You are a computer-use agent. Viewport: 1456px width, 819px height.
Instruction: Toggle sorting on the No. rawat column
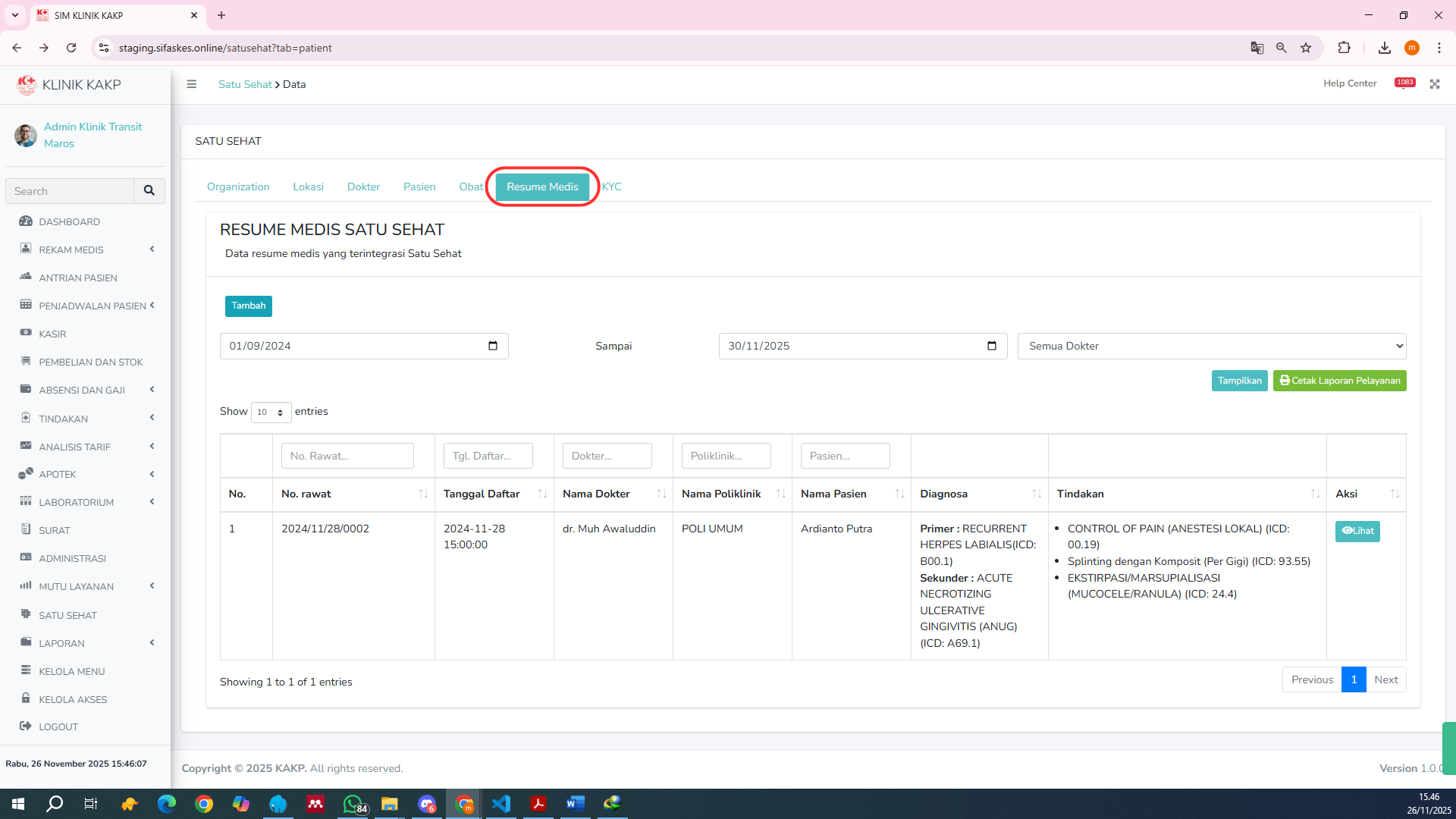(x=423, y=494)
